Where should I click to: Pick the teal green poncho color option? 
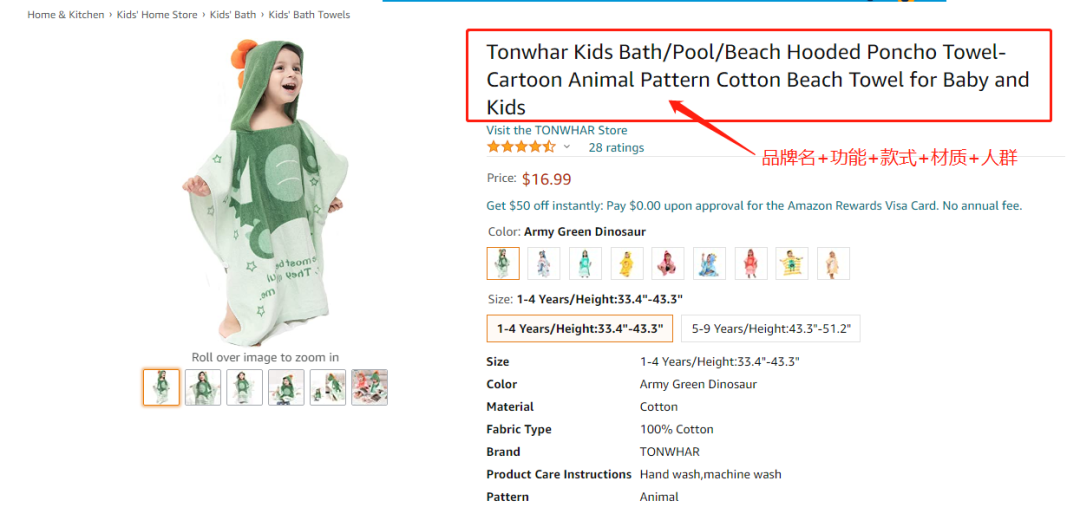click(585, 263)
